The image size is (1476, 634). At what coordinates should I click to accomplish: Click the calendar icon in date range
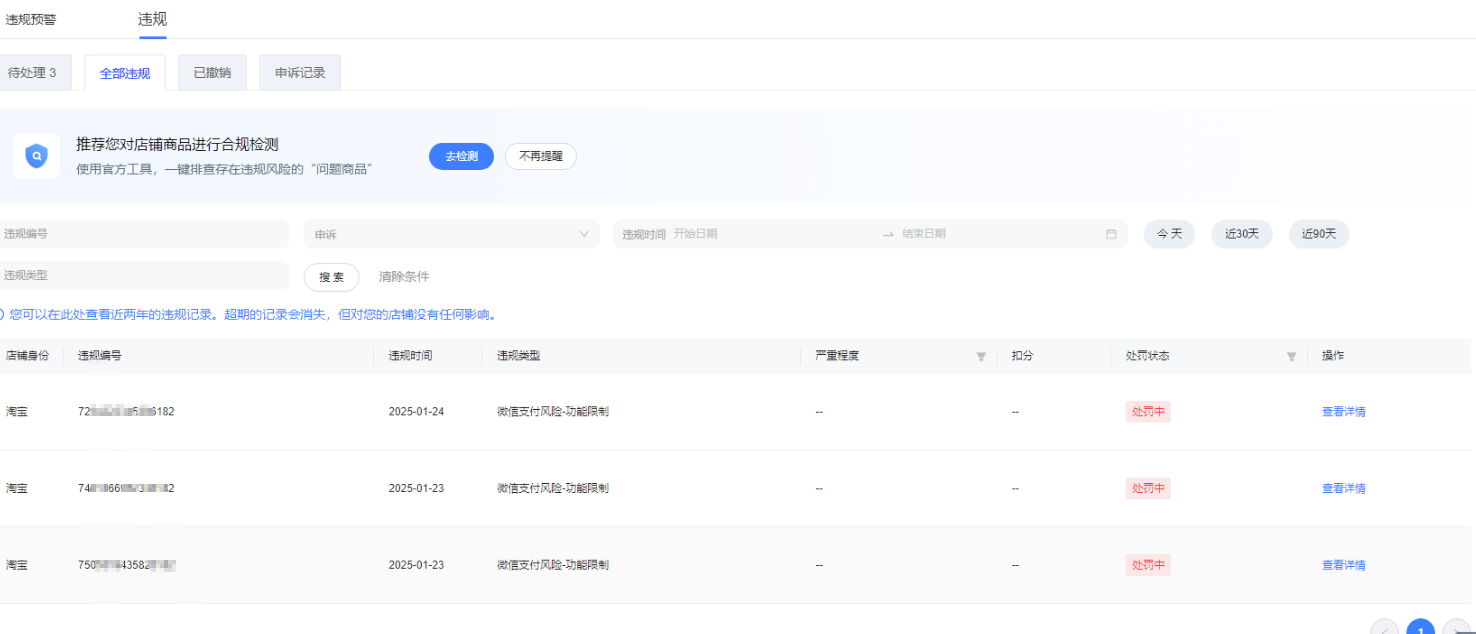point(1111,234)
